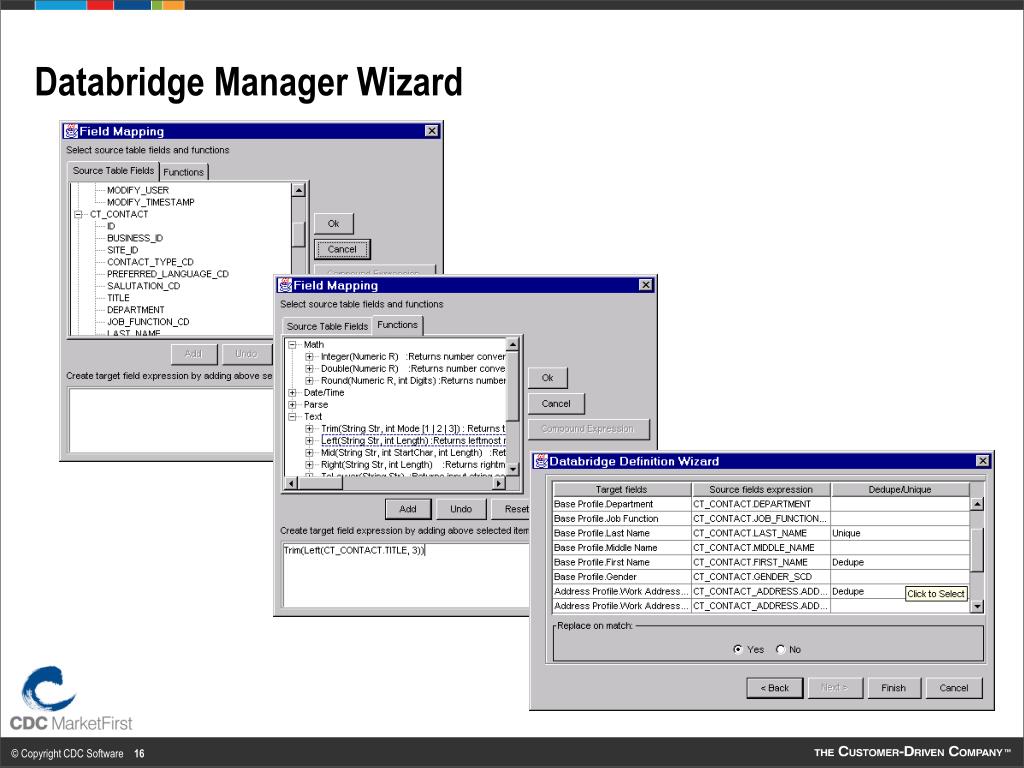Click the Source fields expression column header
The width and height of the screenshot is (1024, 768).
[x=761, y=489]
